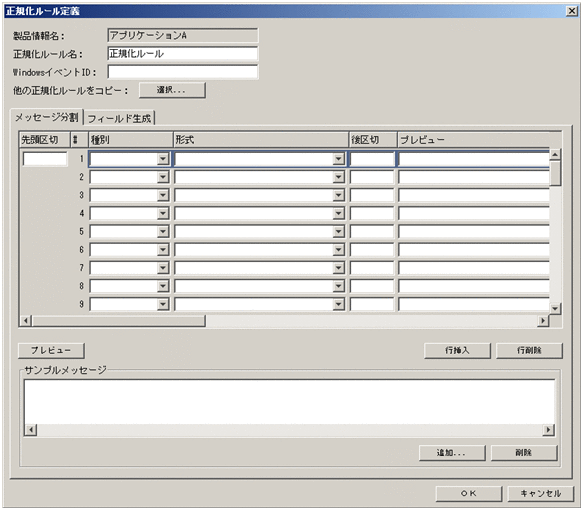Click the table's horizontal scroll left arrow
The height and width of the screenshot is (512, 585).
[x=26, y=321]
